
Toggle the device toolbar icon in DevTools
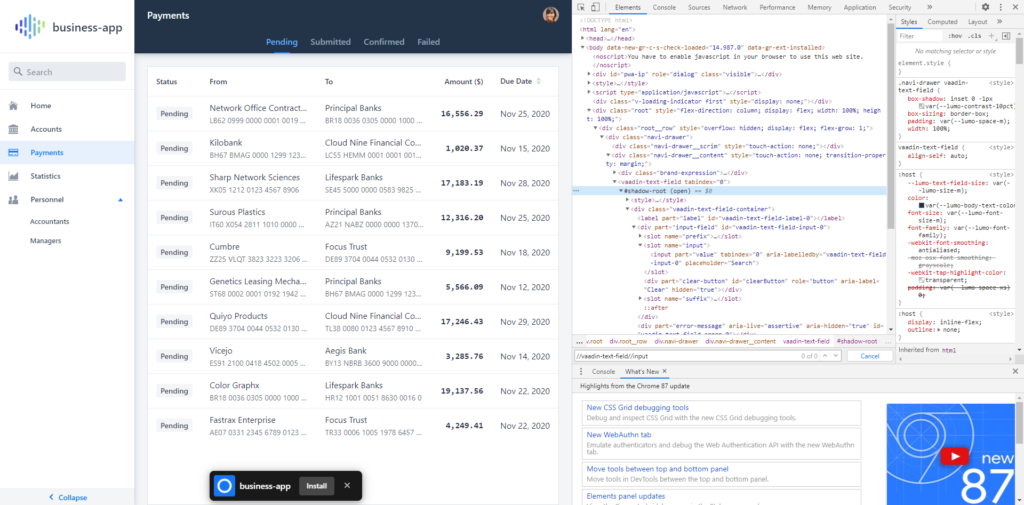tap(596, 7)
